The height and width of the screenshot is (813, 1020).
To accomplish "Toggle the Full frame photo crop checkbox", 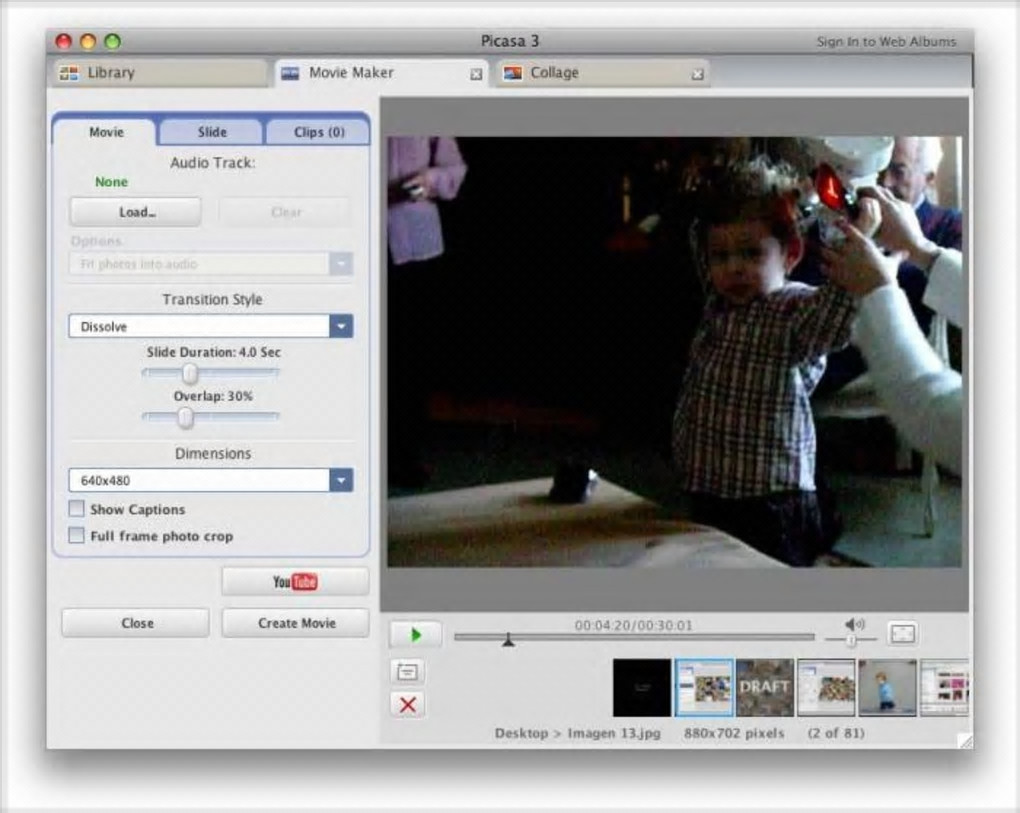I will point(77,536).
